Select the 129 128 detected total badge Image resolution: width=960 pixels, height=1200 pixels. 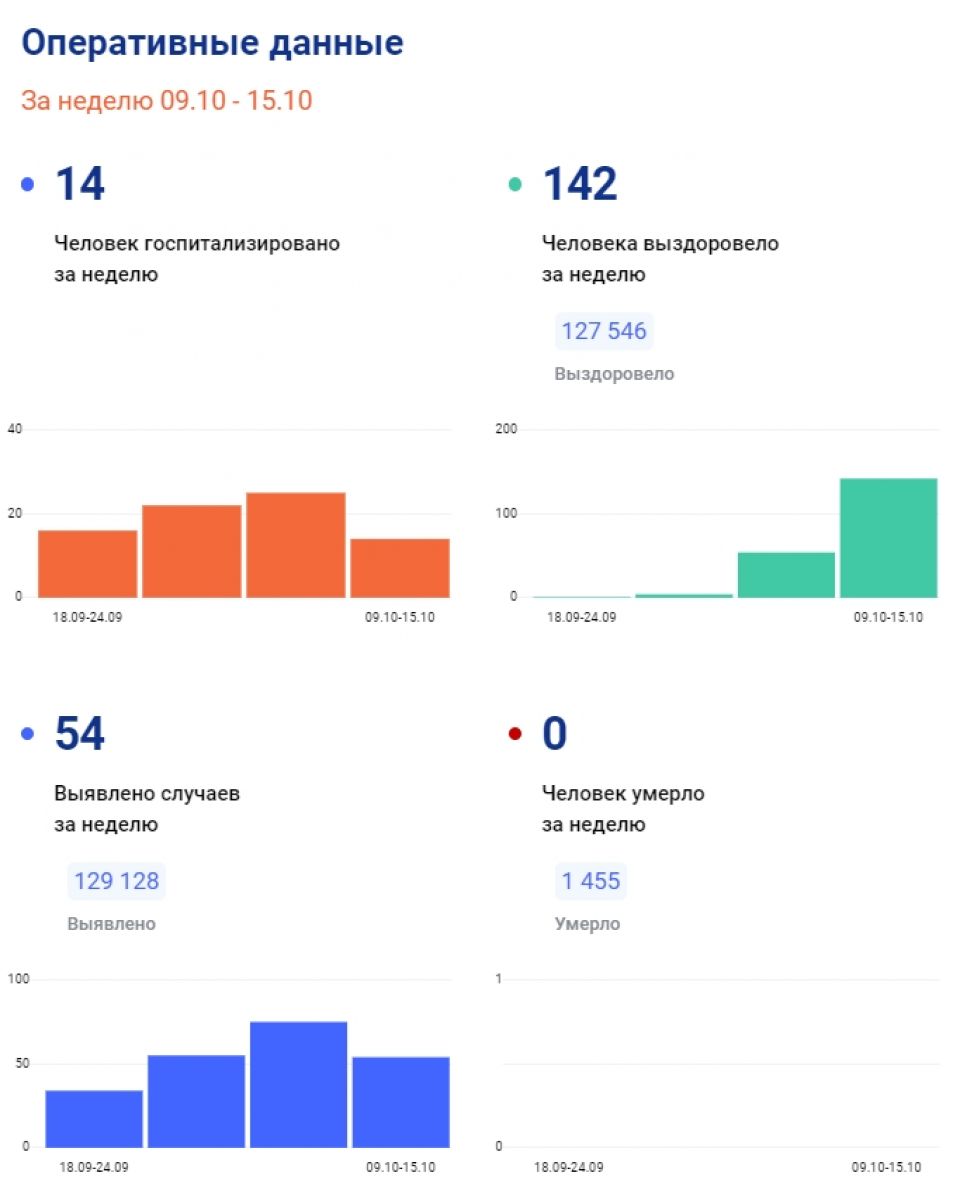pos(116,881)
